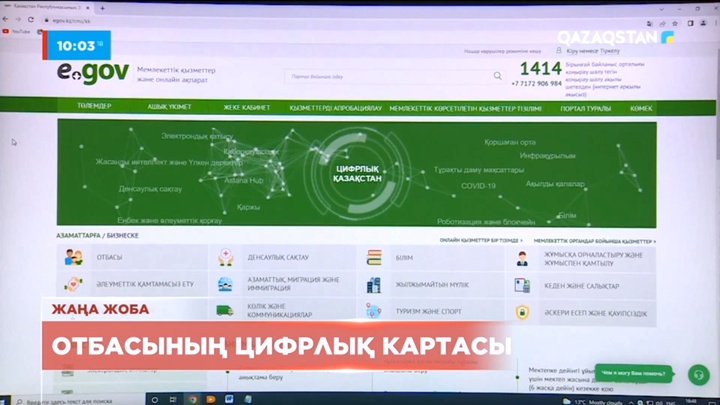Open Жылжымайтын мүлік category
The height and width of the screenshot is (405, 720).
pyautogui.click(x=431, y=285)
